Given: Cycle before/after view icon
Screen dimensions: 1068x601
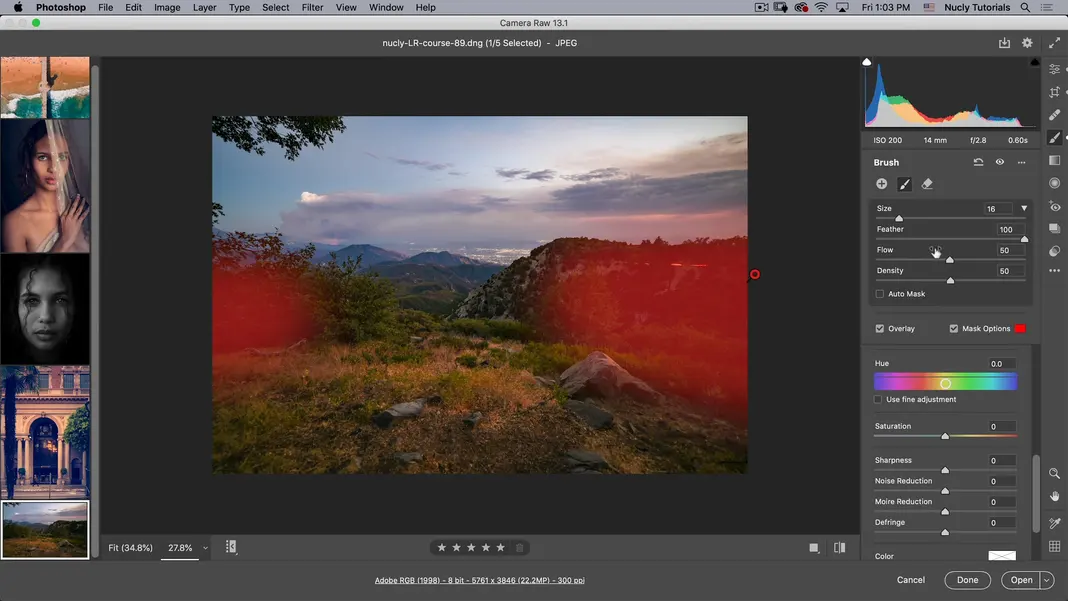Looking at the screenshot, I should pyautogui.click(x=839, y=547).
